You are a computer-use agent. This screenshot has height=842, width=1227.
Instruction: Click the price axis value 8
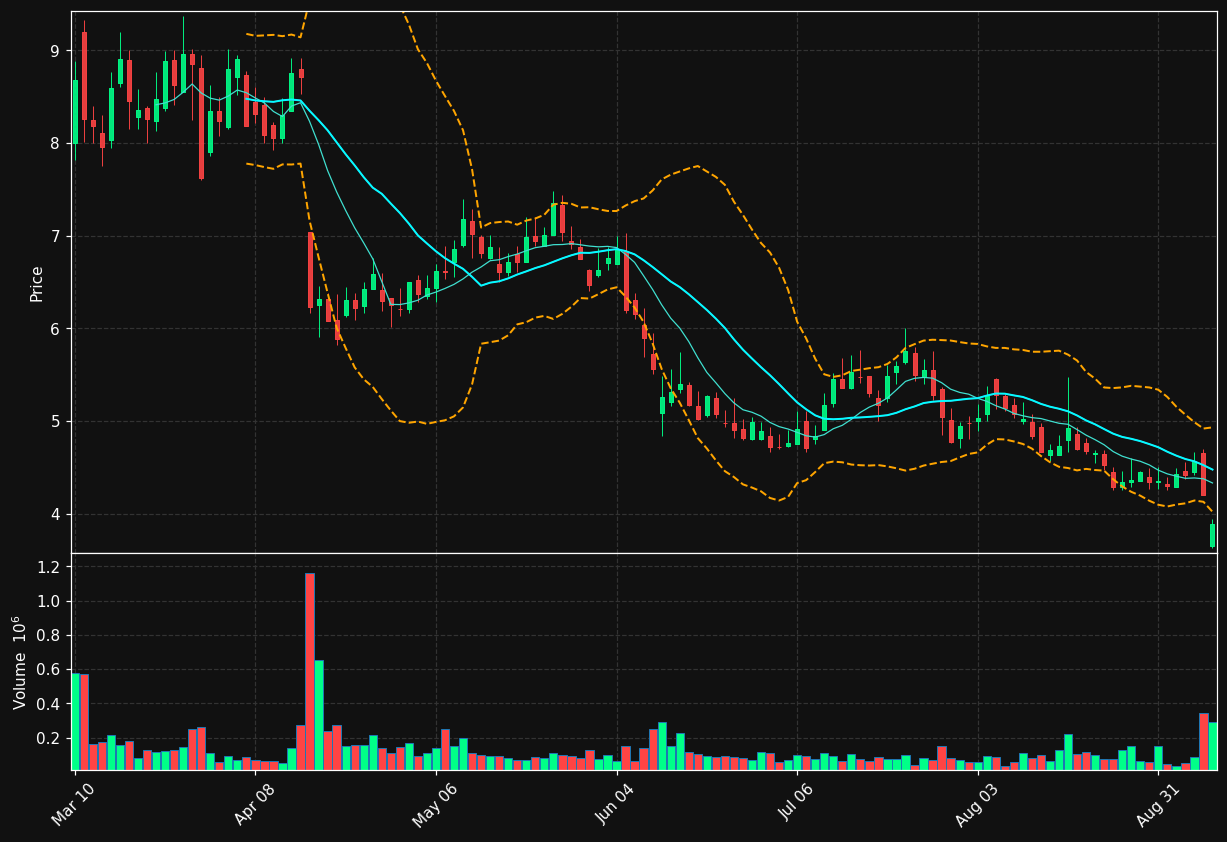tap(55, 144)
